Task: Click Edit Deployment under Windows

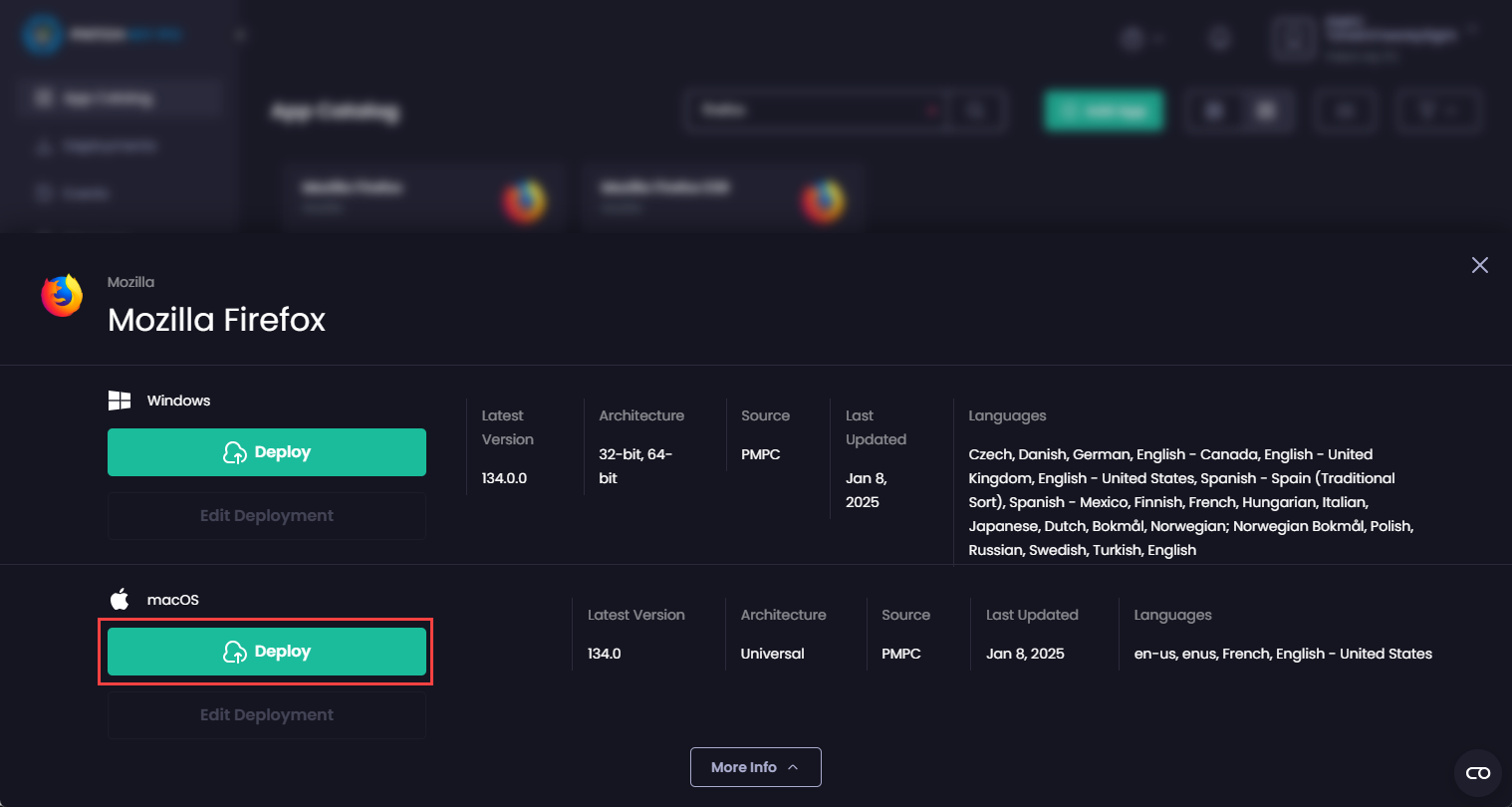Action: [x=267, y=516]
